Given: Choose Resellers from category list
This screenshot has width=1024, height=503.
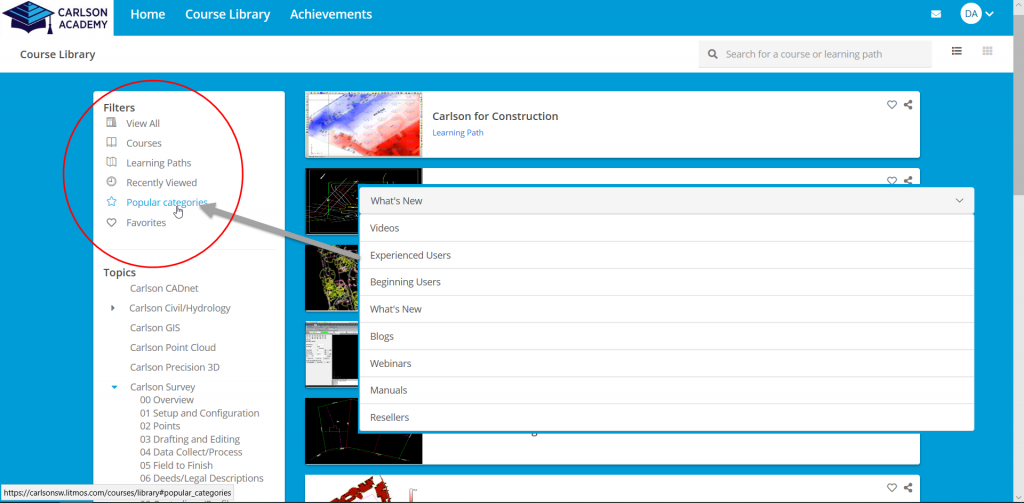Looking at the screenshot, I should tap(666, 417).
